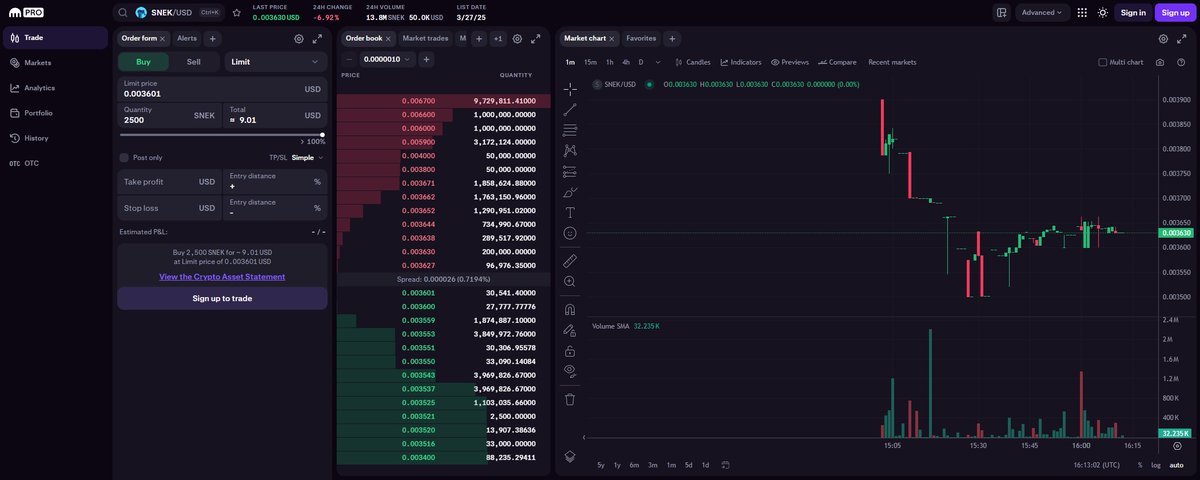Select the brush drawing tool
Image resolution: width=1200 pixels, height=480 pixels.
click(x=570, y=191)
